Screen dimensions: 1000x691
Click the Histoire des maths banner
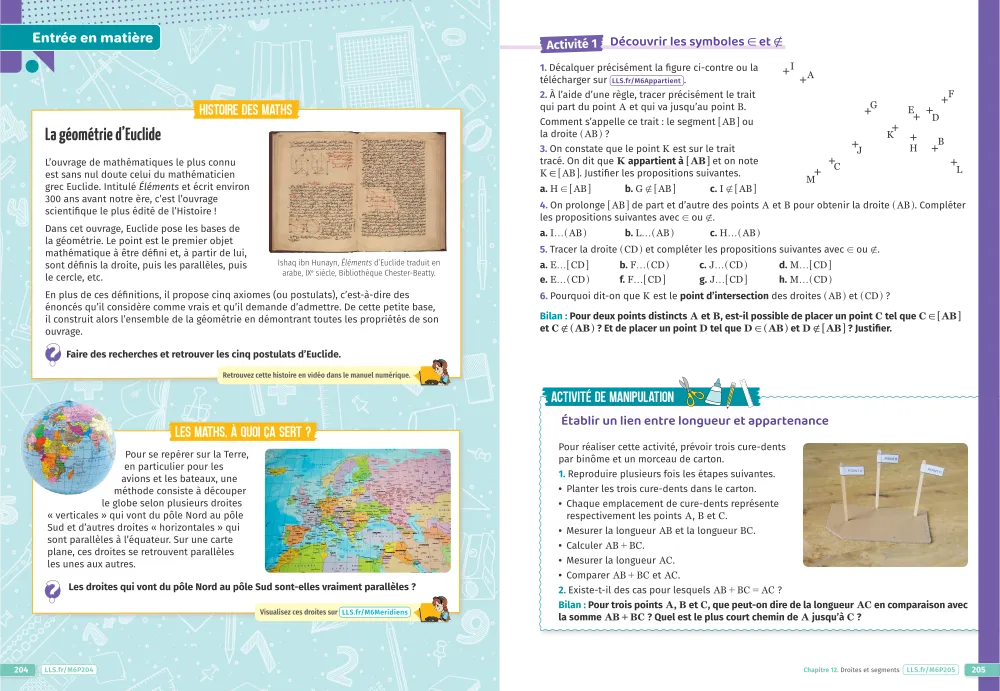(x=246, y=110)
